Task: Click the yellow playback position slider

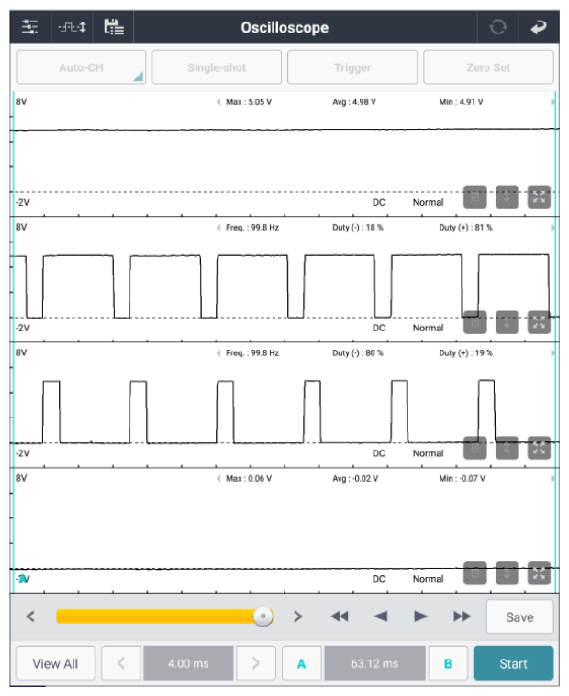Action: click(165, 617)
